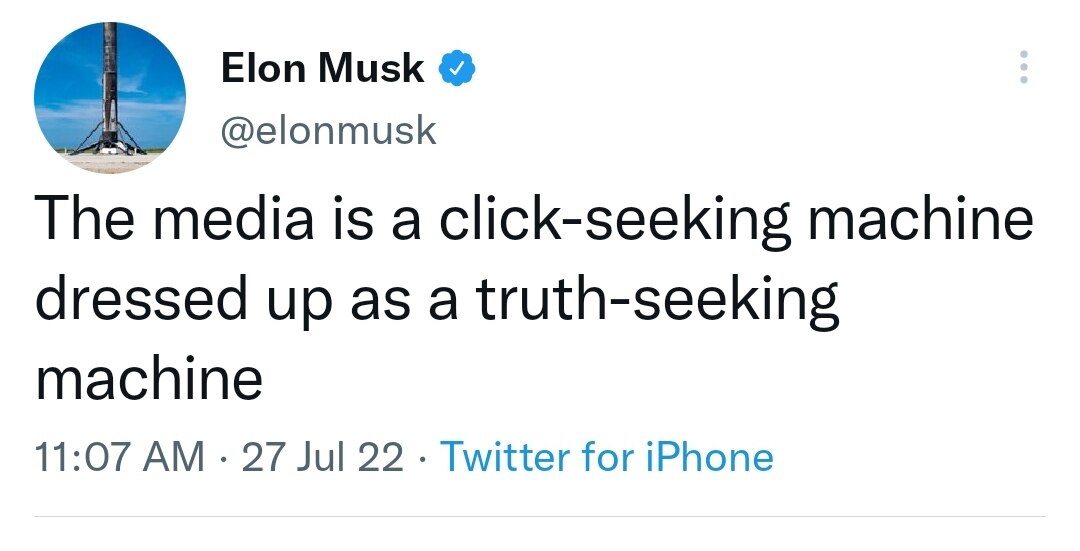Click the "Elon Musk" display name
1080x551 pixels.
click(x=322, y=69)
